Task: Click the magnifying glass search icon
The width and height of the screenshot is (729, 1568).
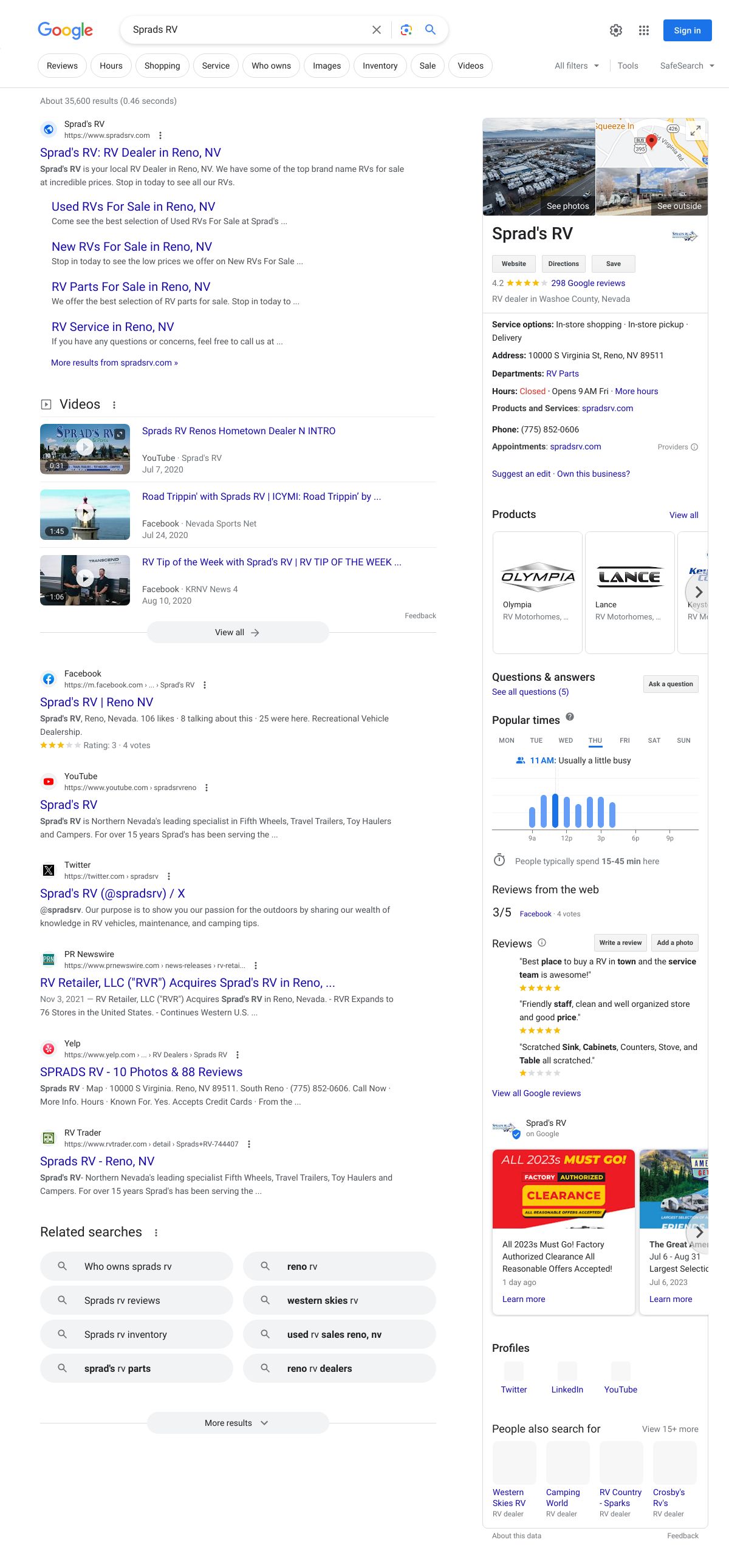Action: [431, 30]
